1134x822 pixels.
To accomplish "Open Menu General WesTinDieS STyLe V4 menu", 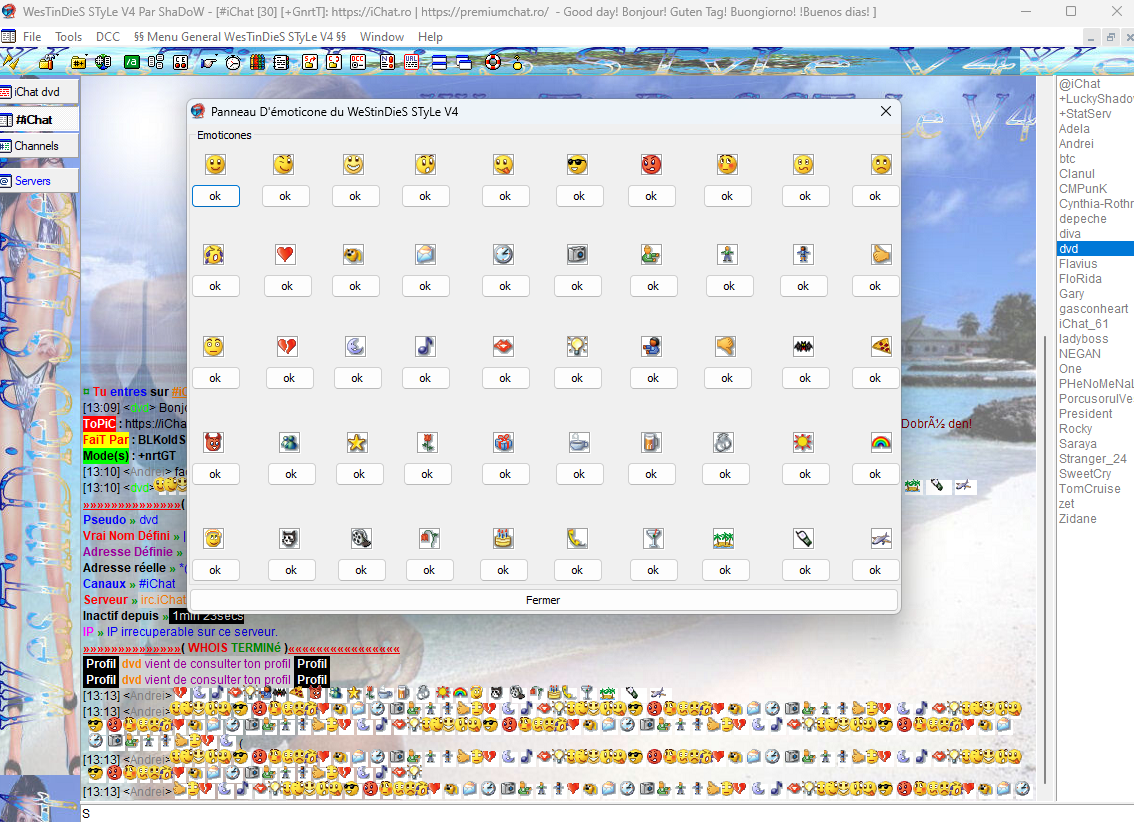I will (240, 37).
